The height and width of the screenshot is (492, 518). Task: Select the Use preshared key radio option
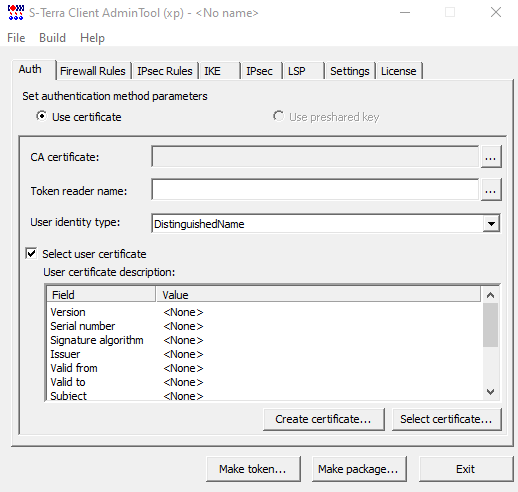tap(278, 116)
